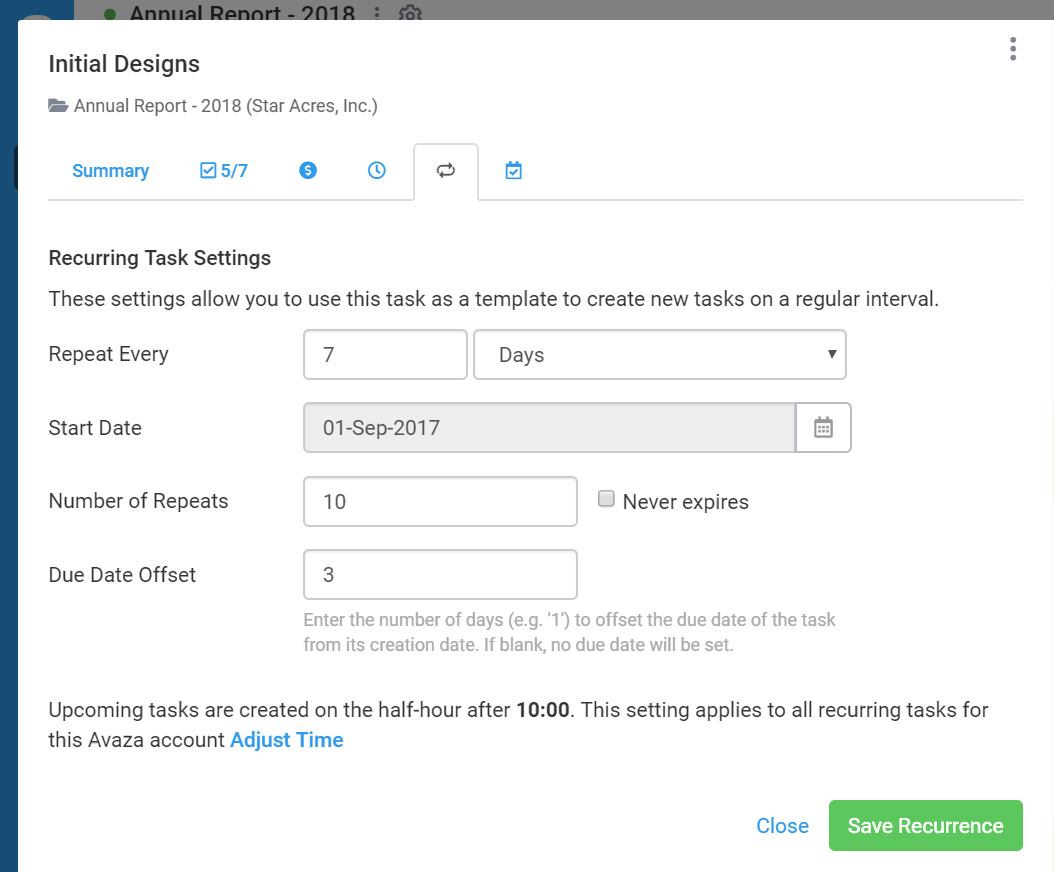Open project settings gear behind the dialog
This screenshot has width=1054, height=872.
[x=408, y=14]
